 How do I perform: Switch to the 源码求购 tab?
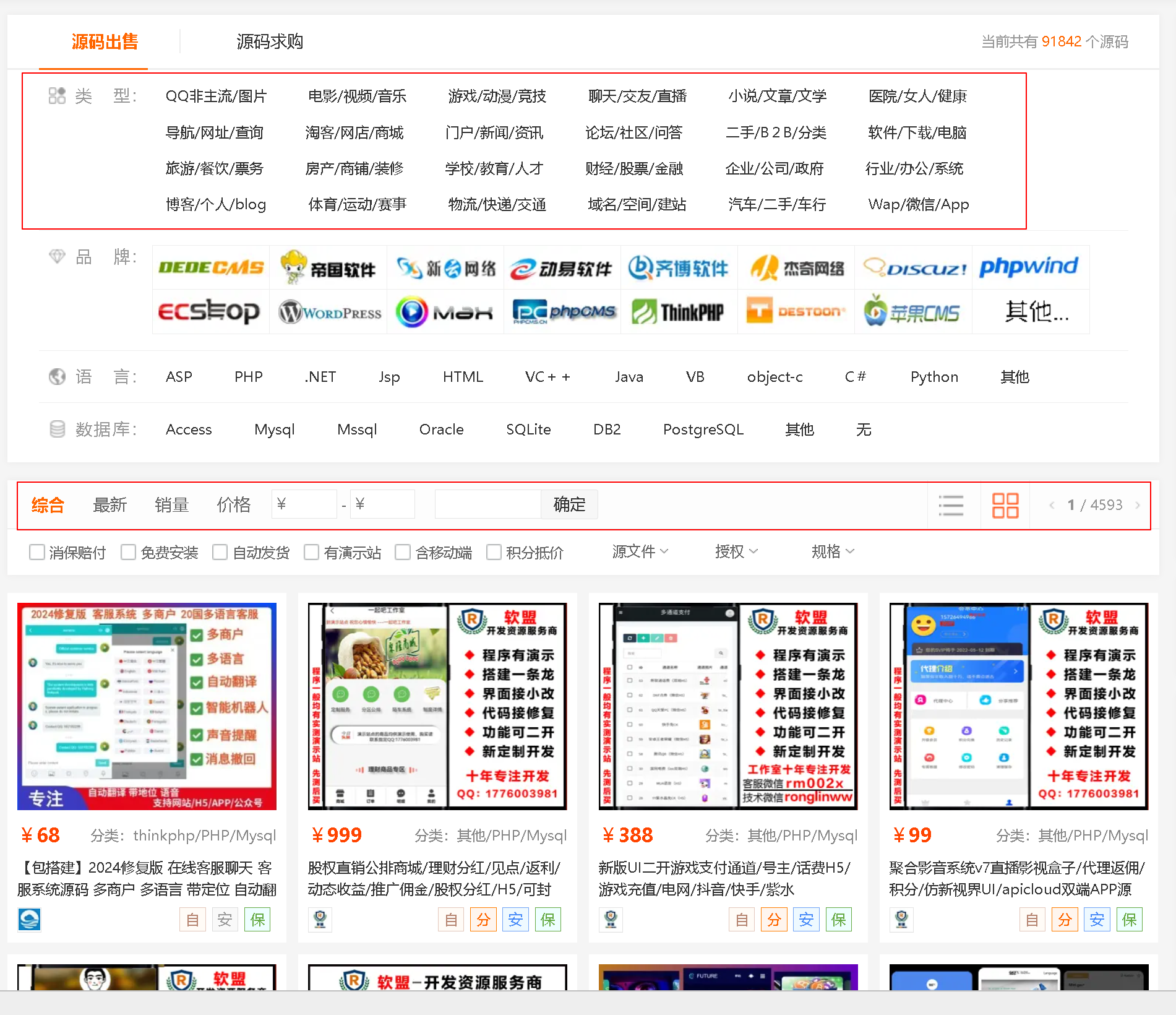270,42
